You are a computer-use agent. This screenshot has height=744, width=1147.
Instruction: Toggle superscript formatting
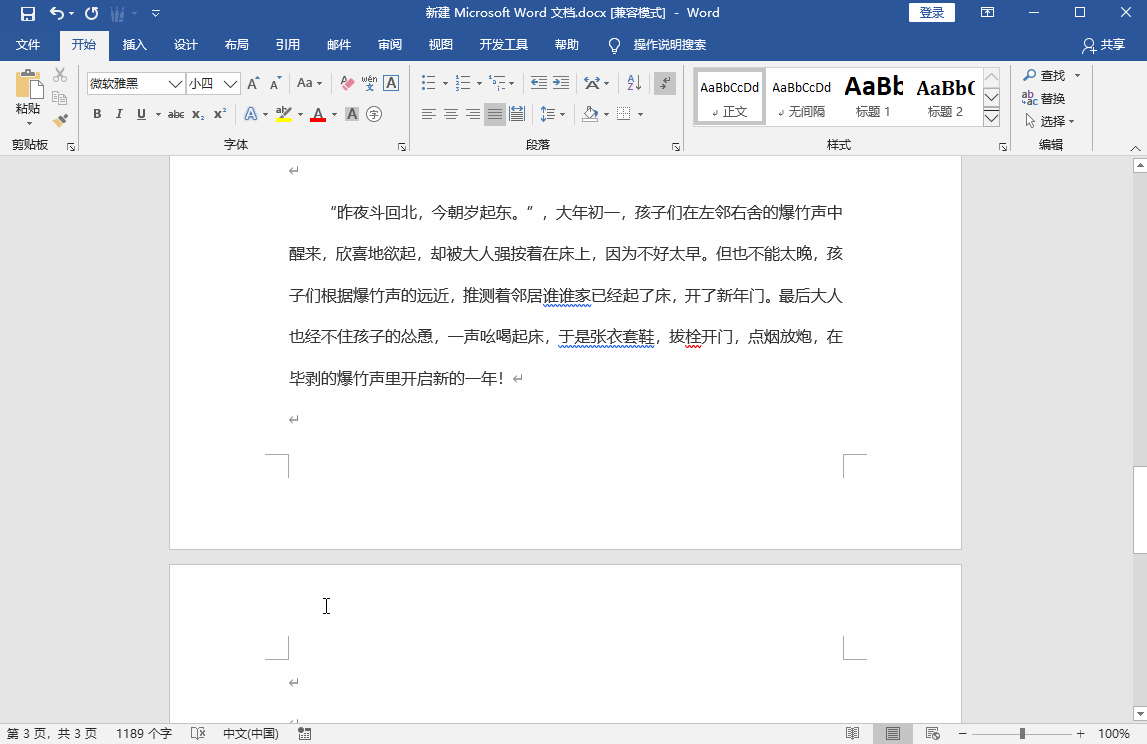point(219,114)
